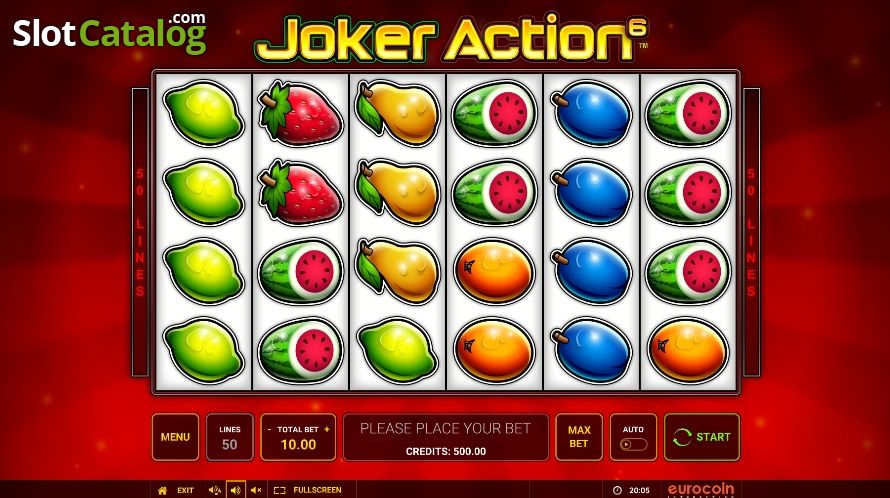Click the home icon beside EXIT
This screenshot has height=498, width=890.
[x=162, y=490]
